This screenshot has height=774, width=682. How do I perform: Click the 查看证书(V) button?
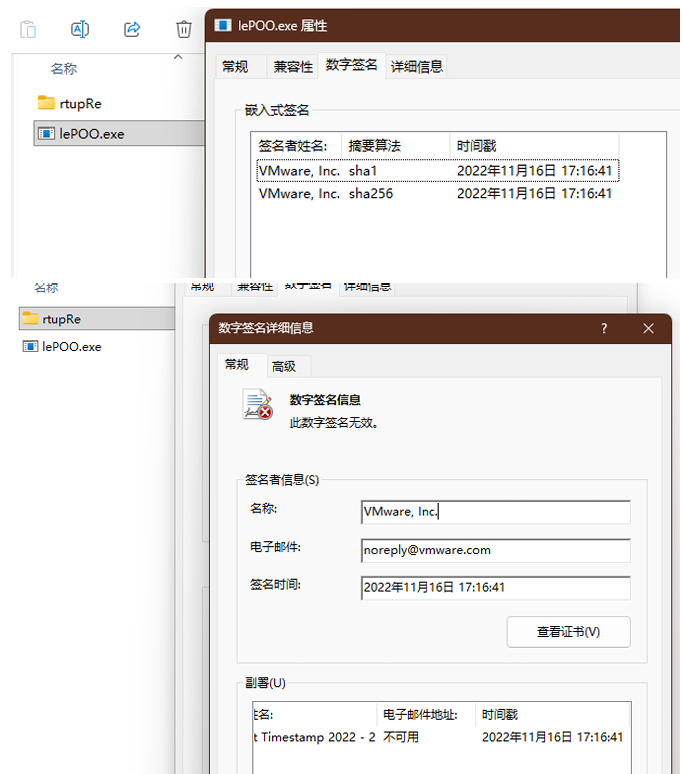coord(568,632)
